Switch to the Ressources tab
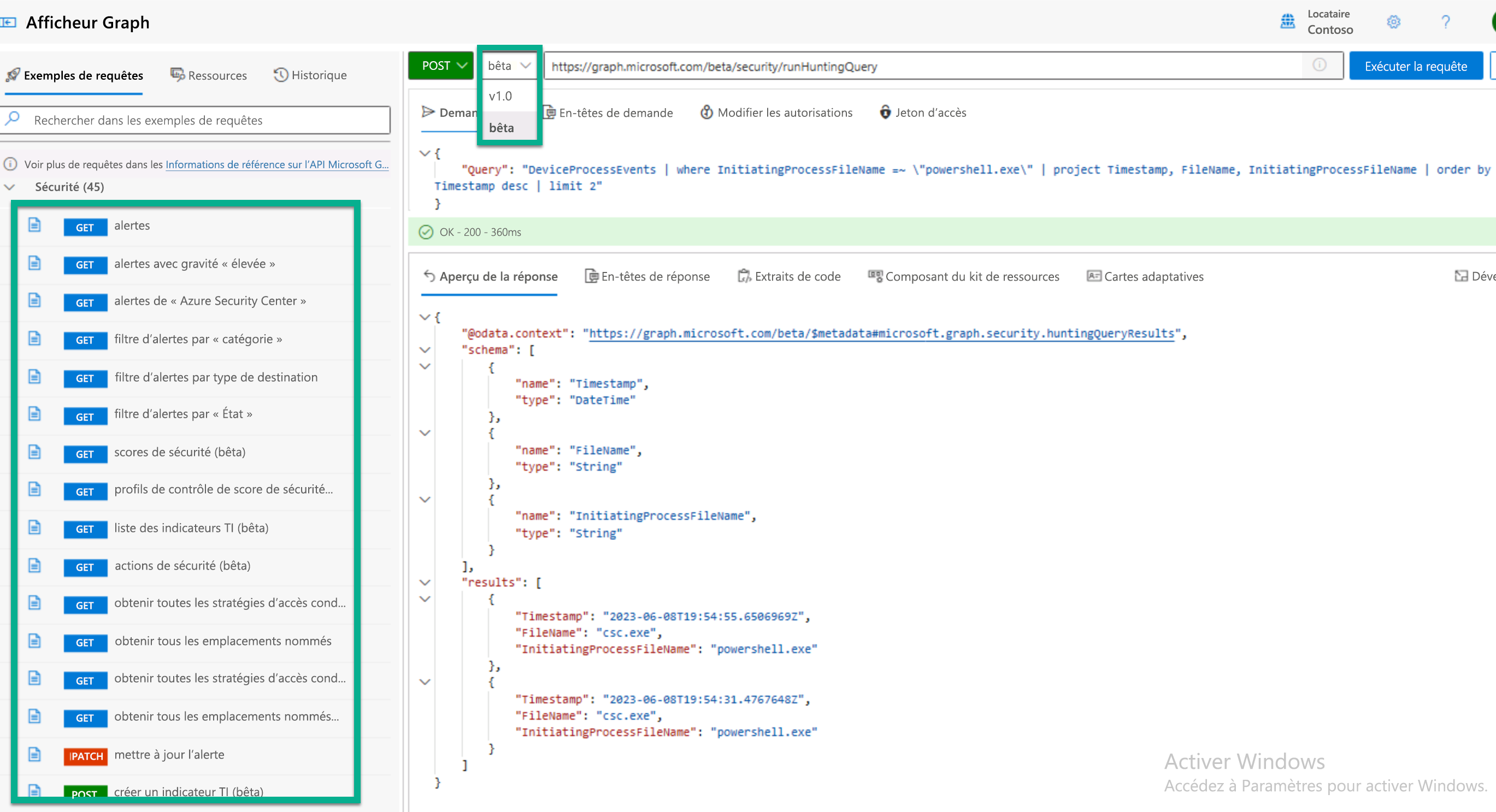1496x812 pixels. tap(209, 75)
